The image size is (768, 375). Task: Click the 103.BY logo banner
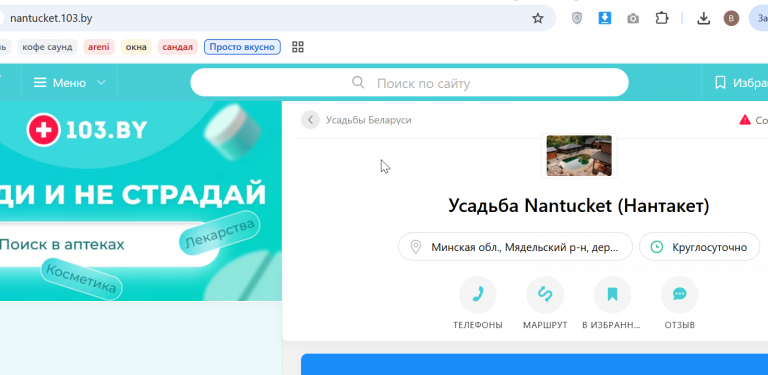pyautogui.click(x=87, y=130)
